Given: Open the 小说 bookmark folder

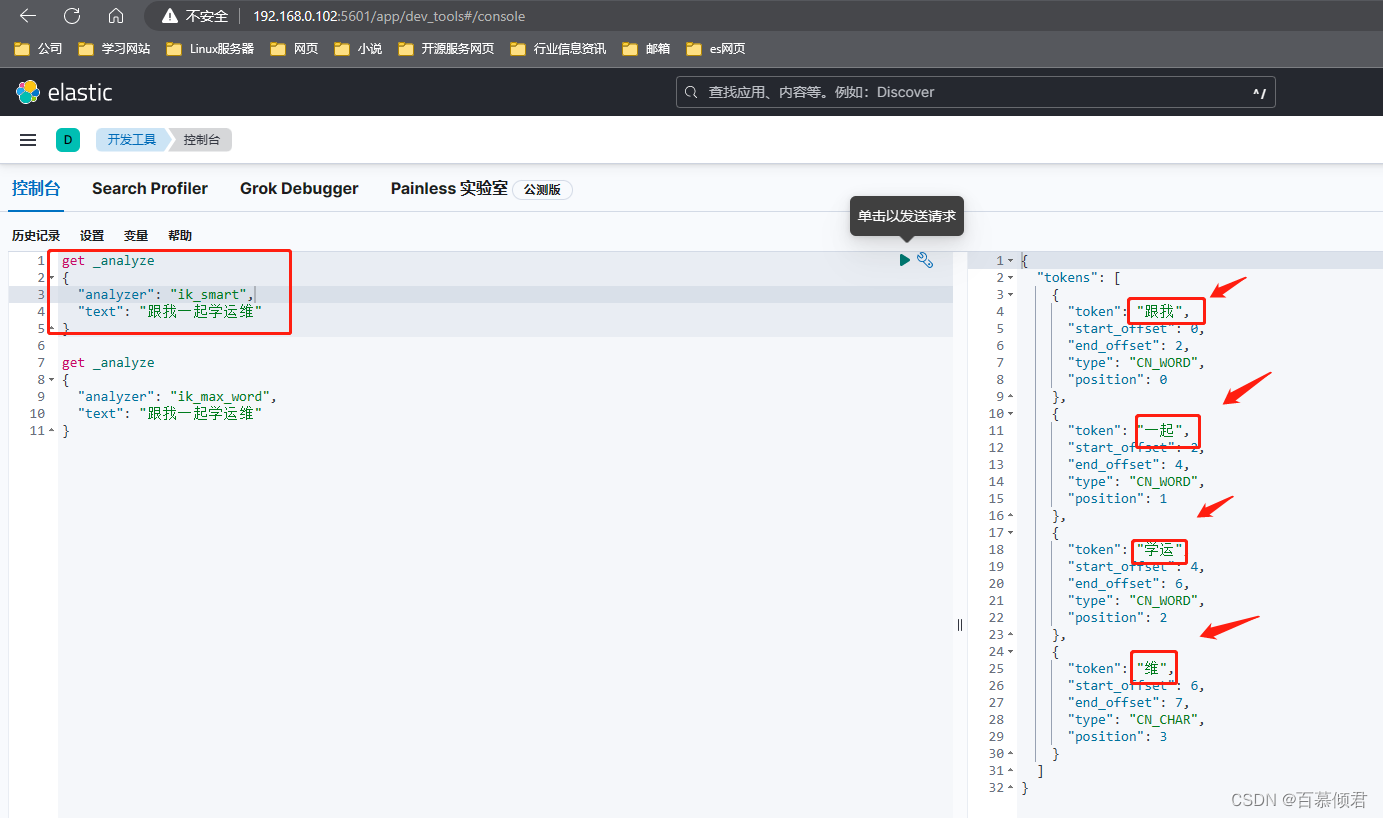Looking at the screenshot, I should tap(358, 48).
